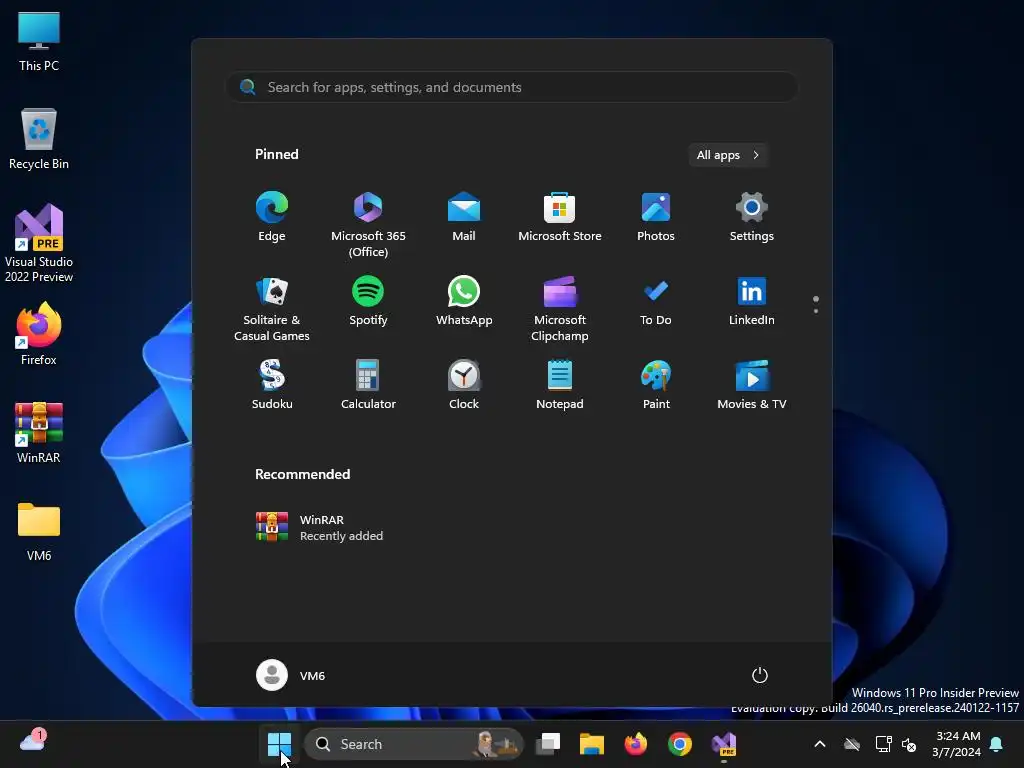Open clock and date 3:24 AM
This screenshot has height=768, width=1024.
(957, 744)
